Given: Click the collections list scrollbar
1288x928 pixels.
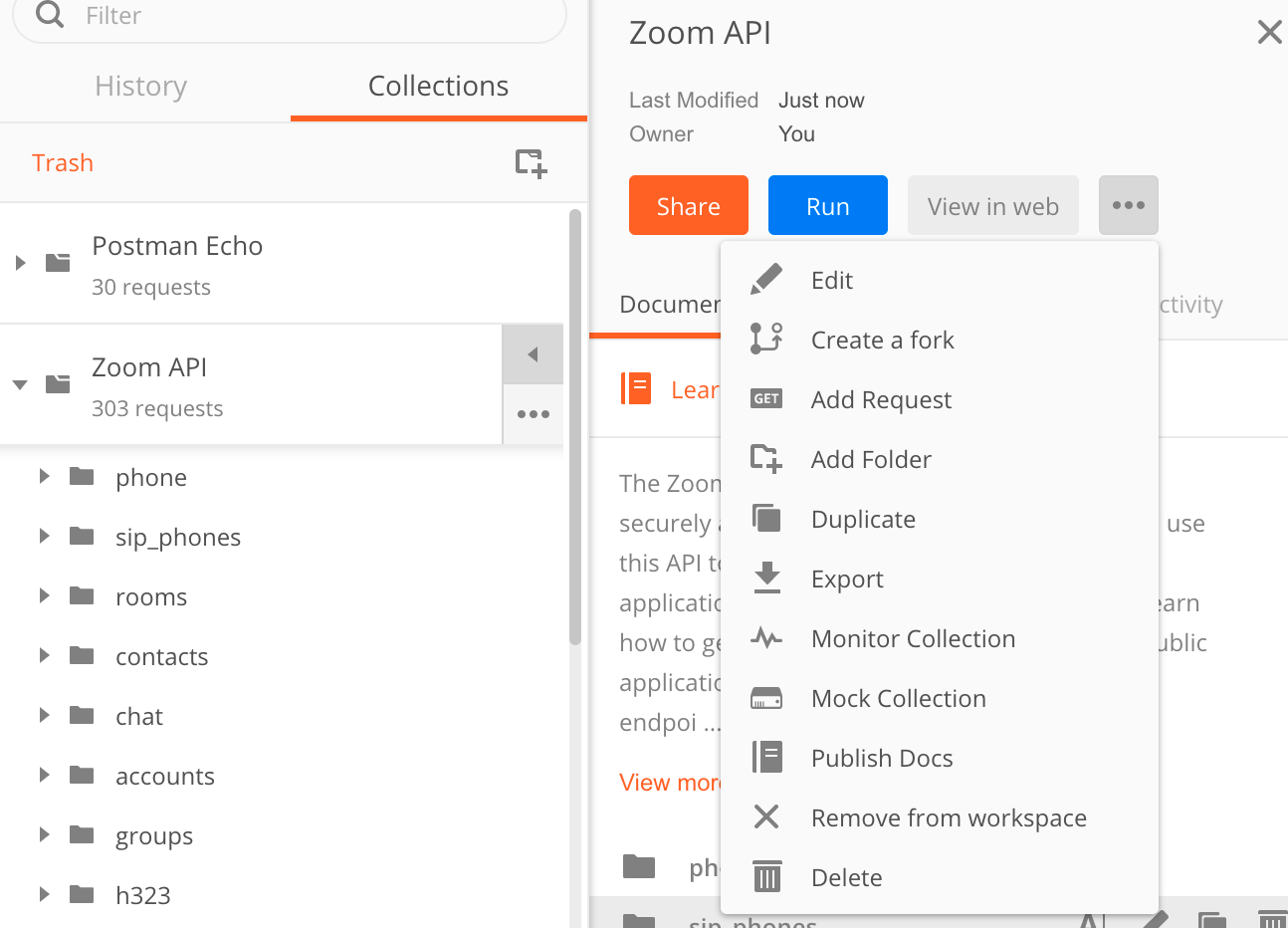Looking at the screenshot, I should pyautogui.click(x=574, y=428).
